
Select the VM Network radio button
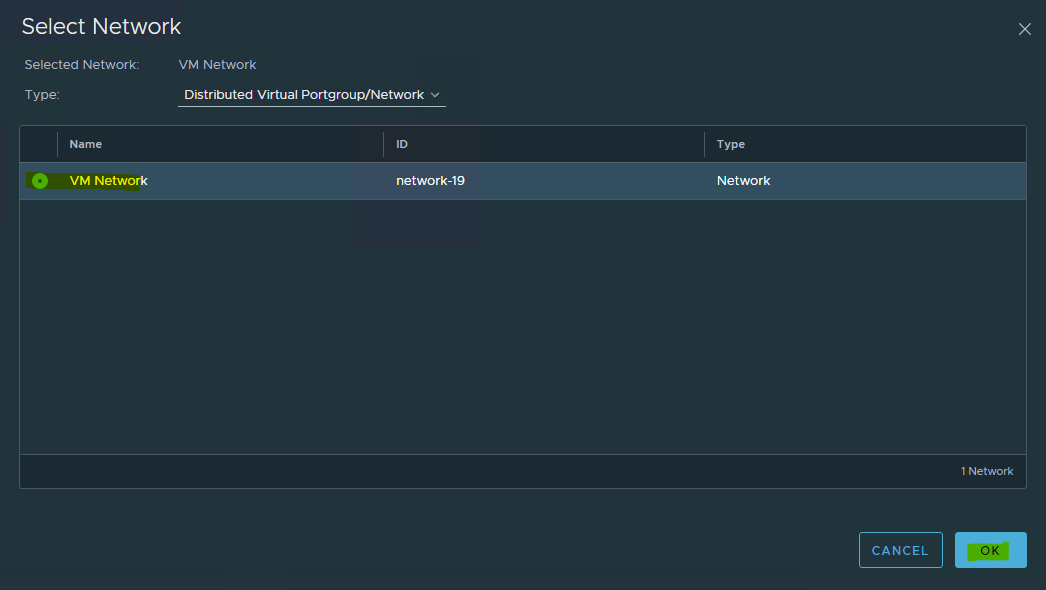[x=40, y=181]
